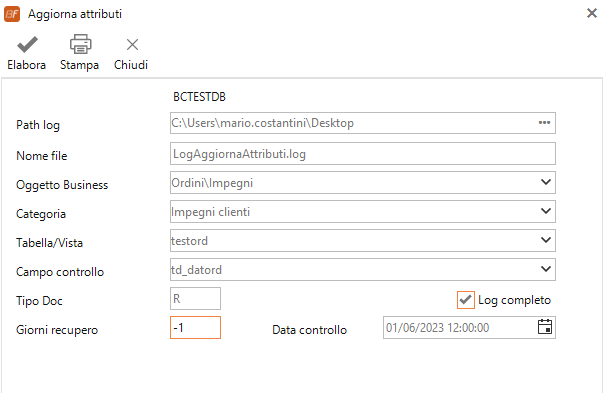
Task: Expand the Oggetto Business dropdown
Action: 545,182
